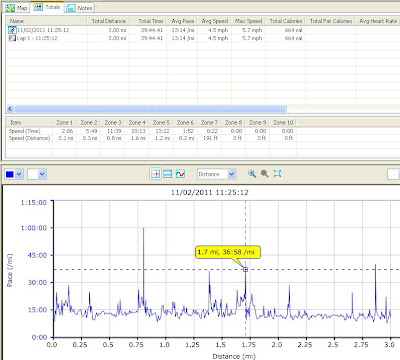Screen dimensions: 400x360
Task: Click the lap icon beside Lap 1 - 11:25:12
Action: click(12, 38)
